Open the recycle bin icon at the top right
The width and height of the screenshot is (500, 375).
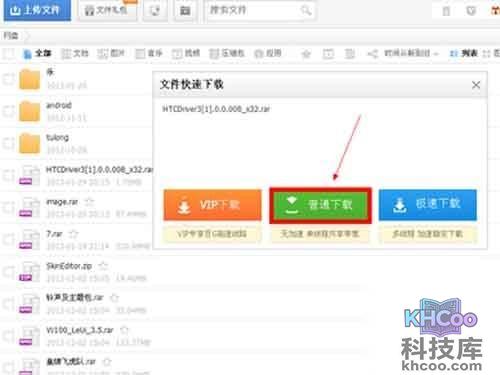[446, 11]
